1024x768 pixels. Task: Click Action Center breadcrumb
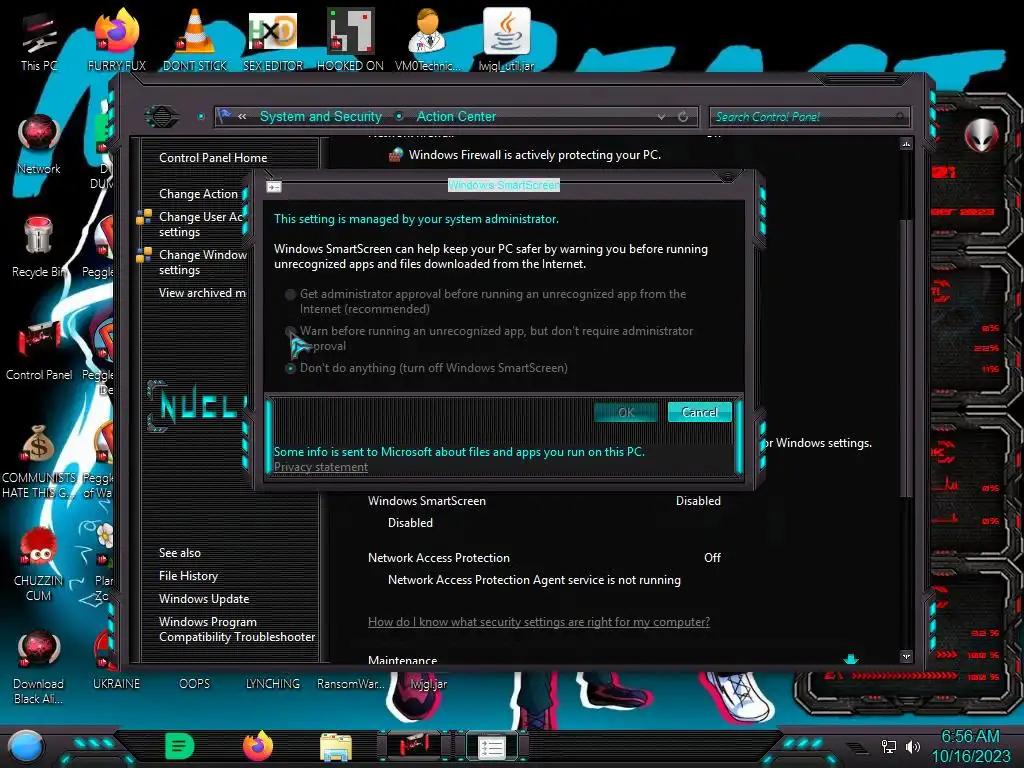456,116
